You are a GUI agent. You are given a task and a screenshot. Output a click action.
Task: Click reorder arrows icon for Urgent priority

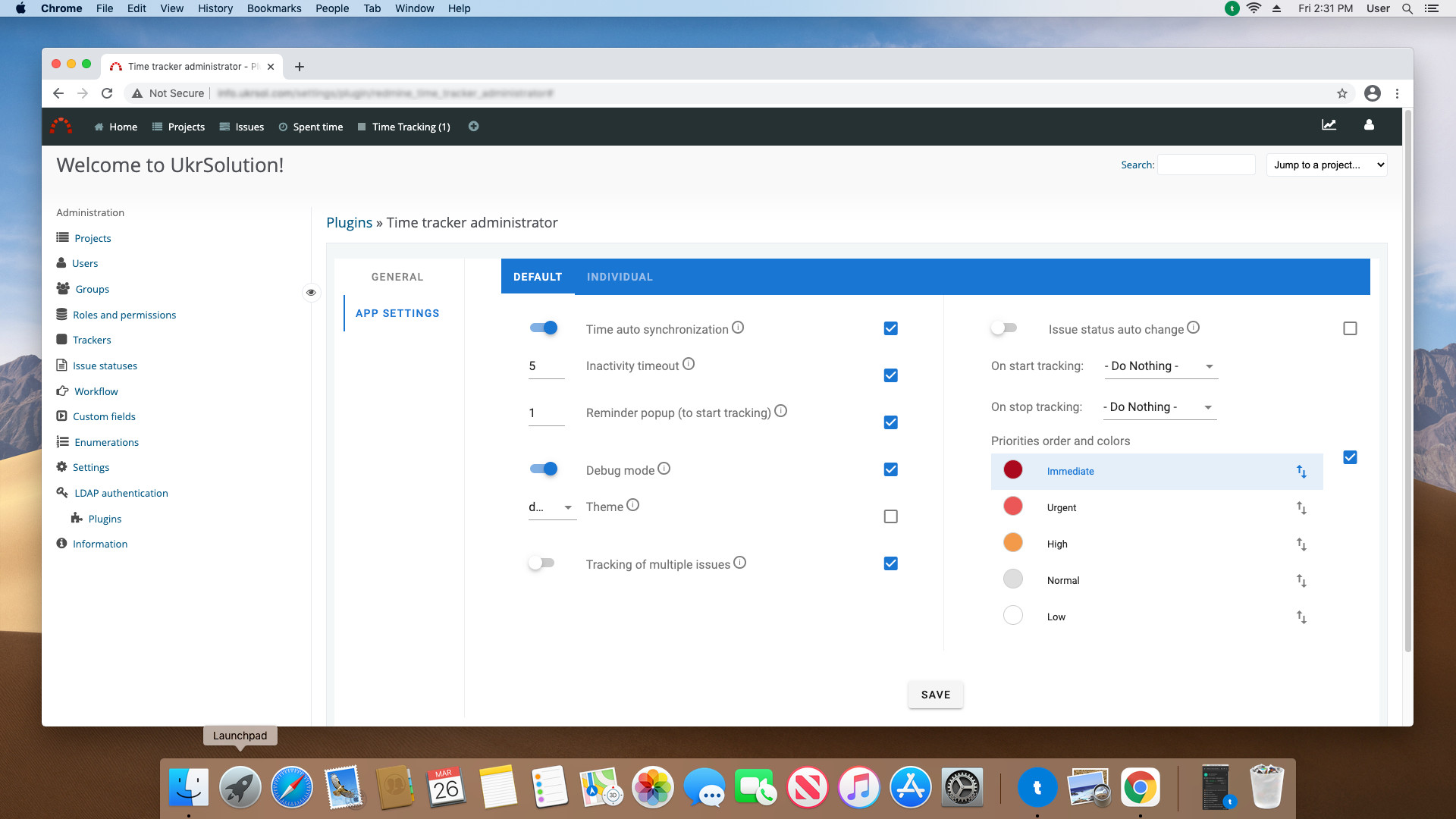coord(1301,508)
